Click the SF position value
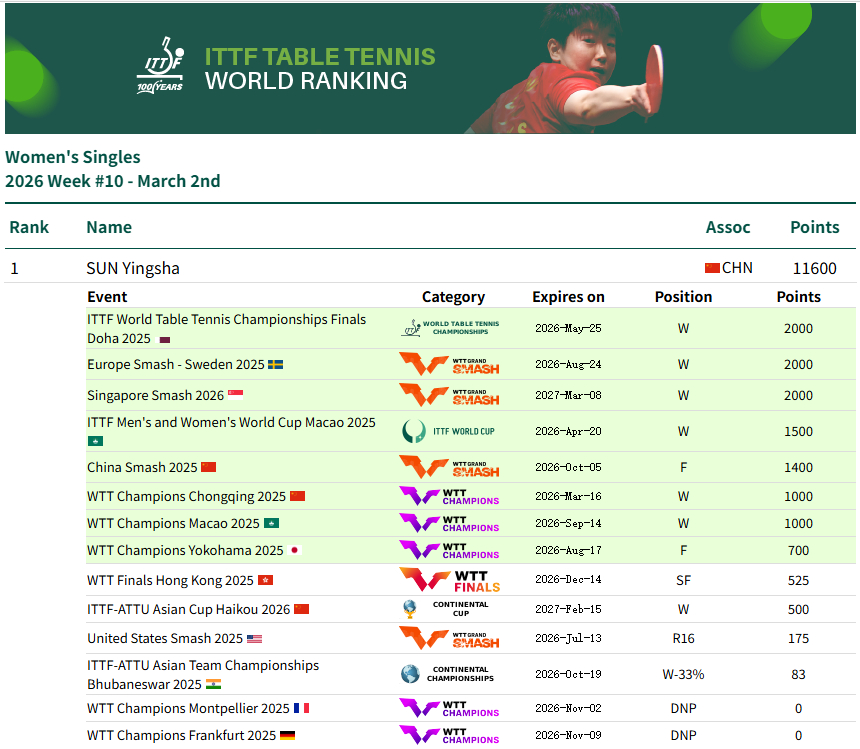Viewport: 860px width, 749px height. tap(683, 580)
